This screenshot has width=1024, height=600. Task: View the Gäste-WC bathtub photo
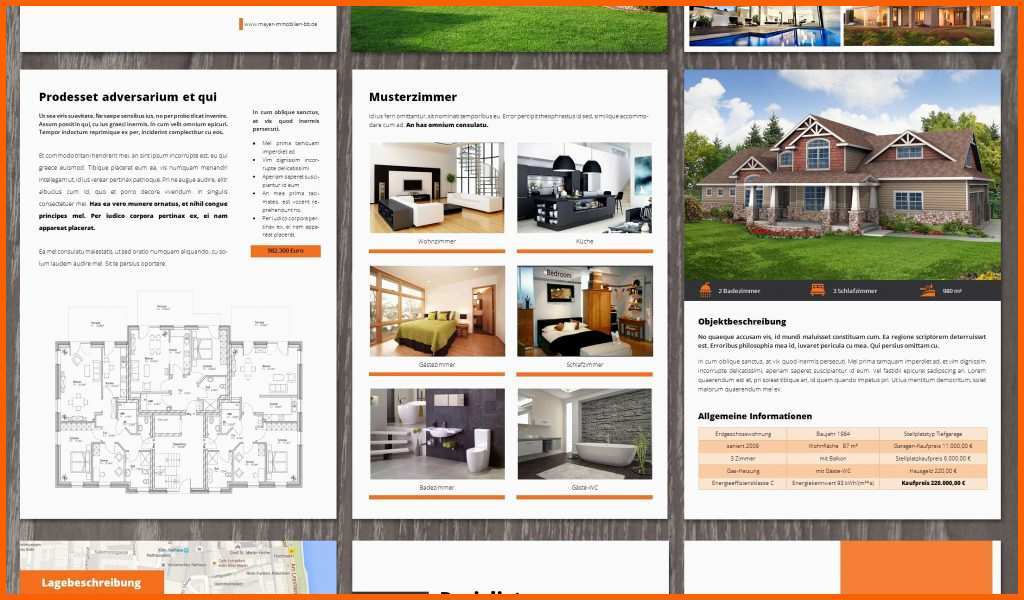click(x=584, y=434)
